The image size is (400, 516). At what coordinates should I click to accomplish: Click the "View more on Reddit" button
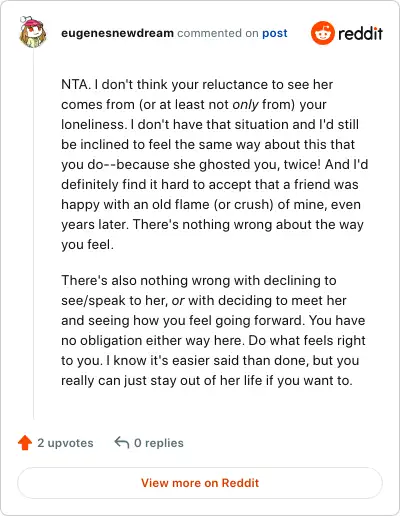coord(200,483)
